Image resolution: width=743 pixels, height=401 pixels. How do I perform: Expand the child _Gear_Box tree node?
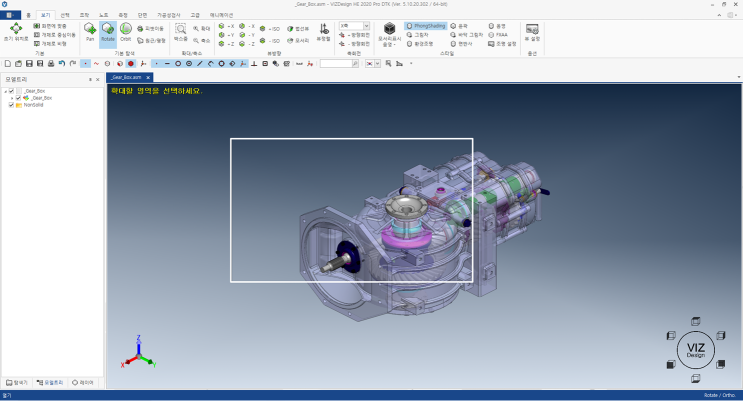tap(12, 98)
